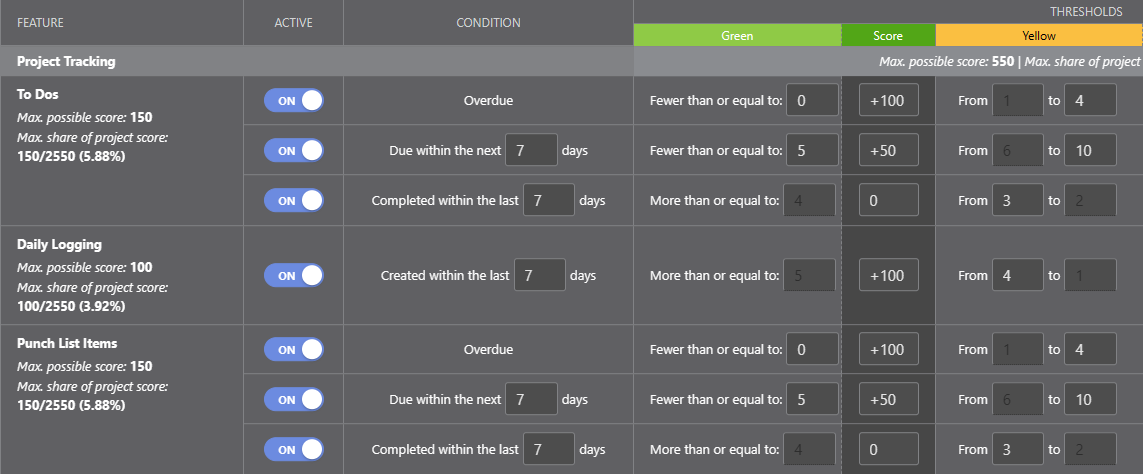1143x474 pixels.
Task: Edit Punch List 'Due within the next' +50 score
Action: point(888,399)
